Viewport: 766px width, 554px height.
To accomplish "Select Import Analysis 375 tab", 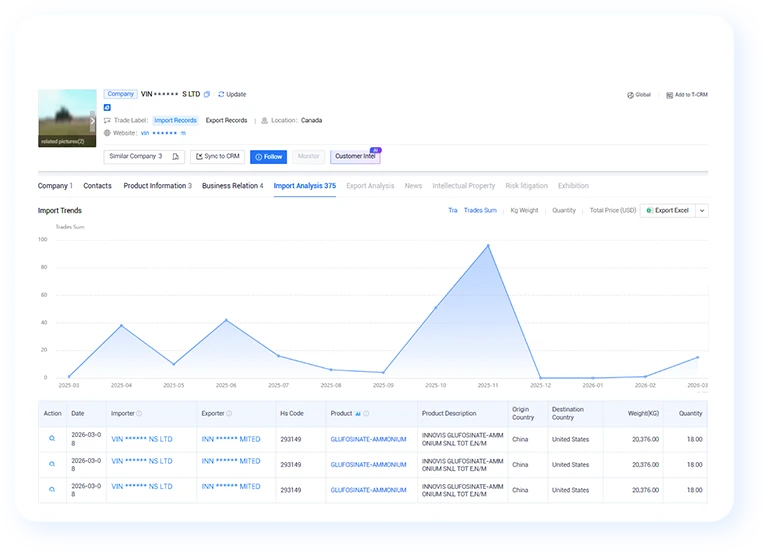I will pyautogui.click(x=305, y=186).
